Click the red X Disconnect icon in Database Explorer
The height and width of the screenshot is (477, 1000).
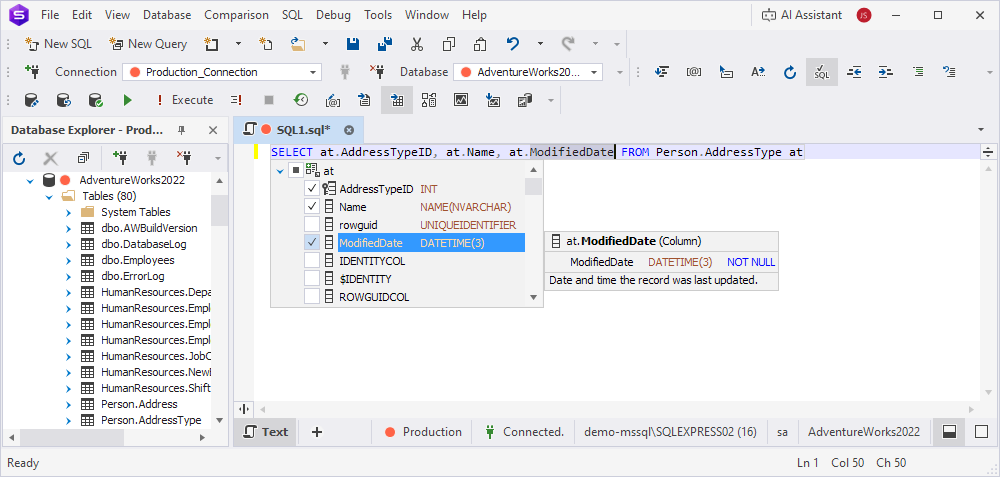click(184, 157)
